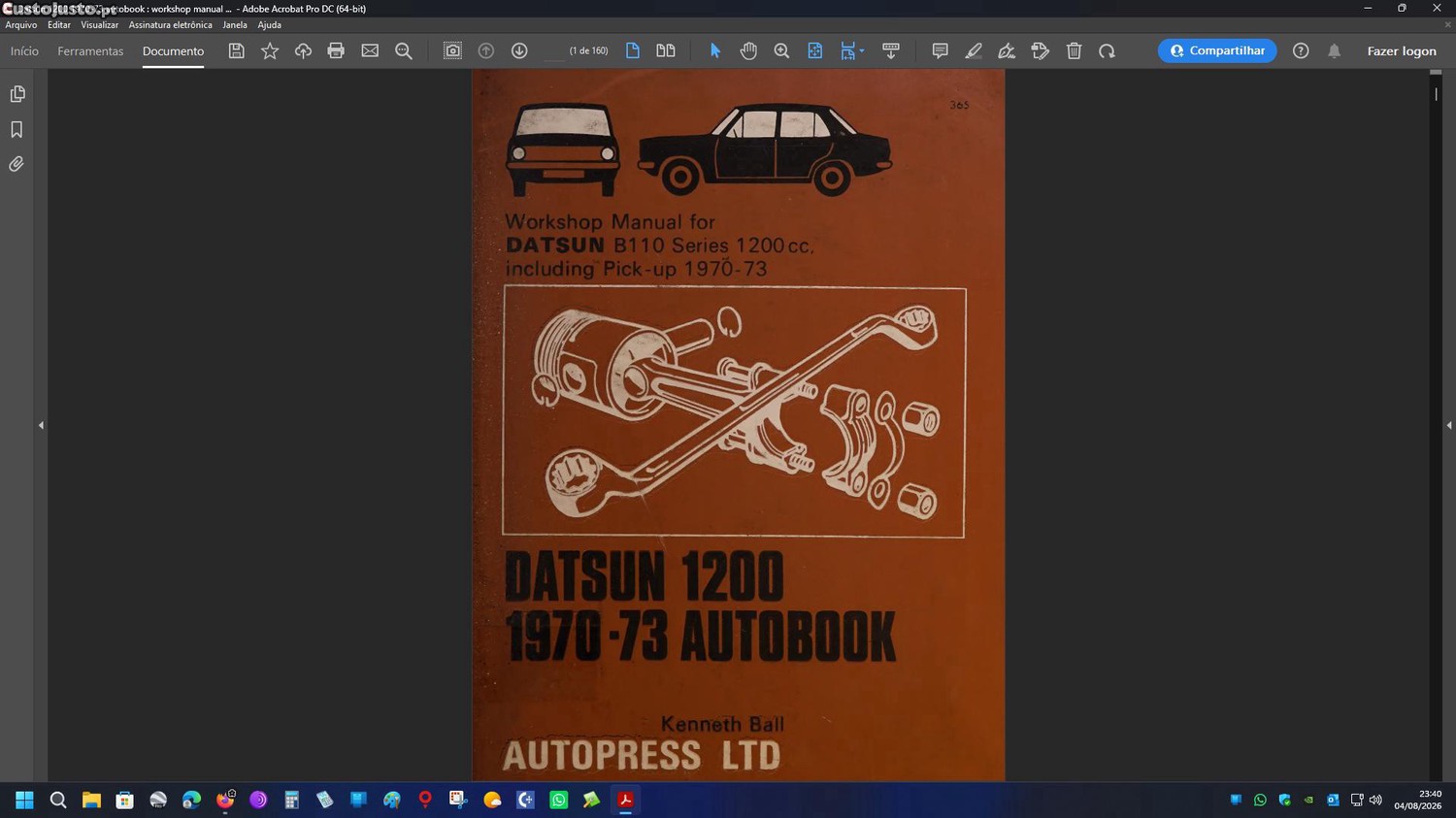The height and width of the screenshot is (818, 1456).
Task: Click the current page number field
Action: [x=553, y=50]
